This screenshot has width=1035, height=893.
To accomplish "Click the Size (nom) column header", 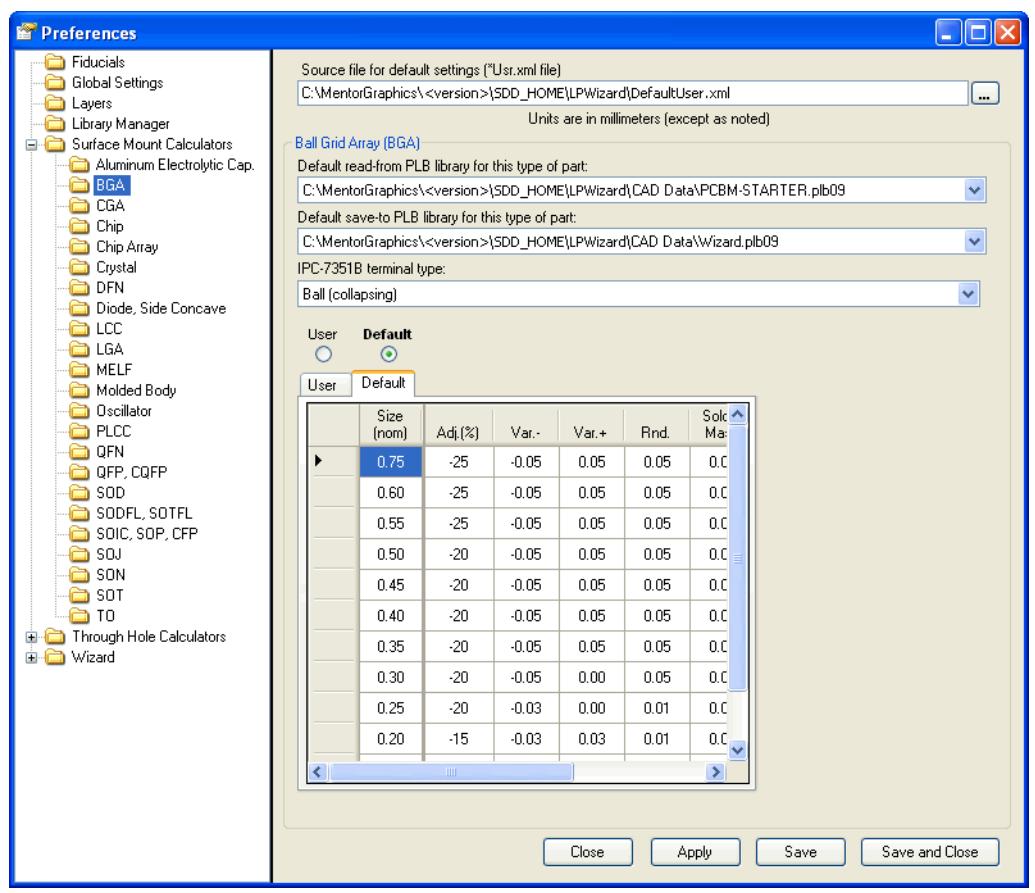I will (x=391, y=424).
